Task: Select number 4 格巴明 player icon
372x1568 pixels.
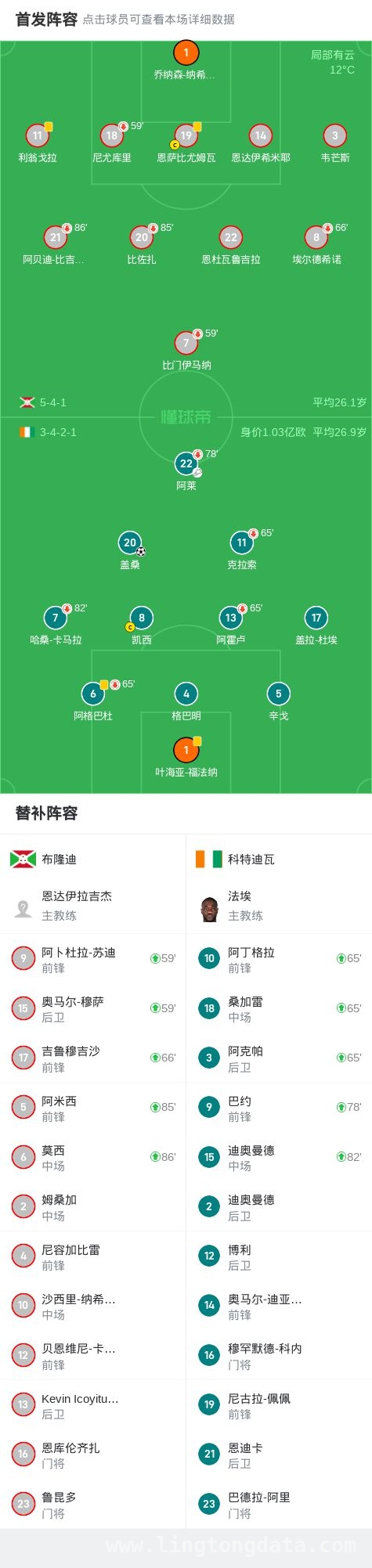Action: (186, 694)
